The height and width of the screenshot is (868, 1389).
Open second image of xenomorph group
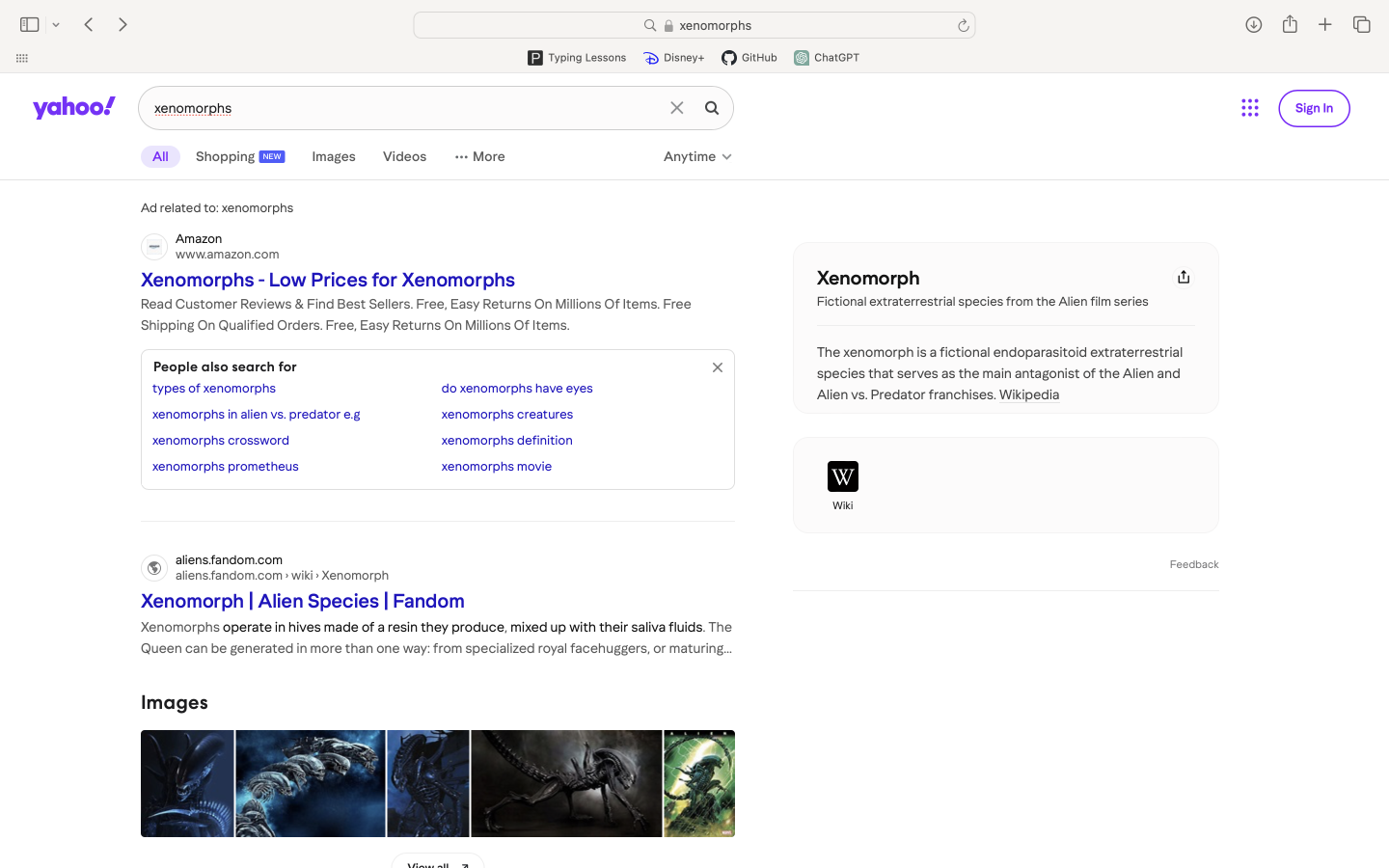[x=311, y=783]
